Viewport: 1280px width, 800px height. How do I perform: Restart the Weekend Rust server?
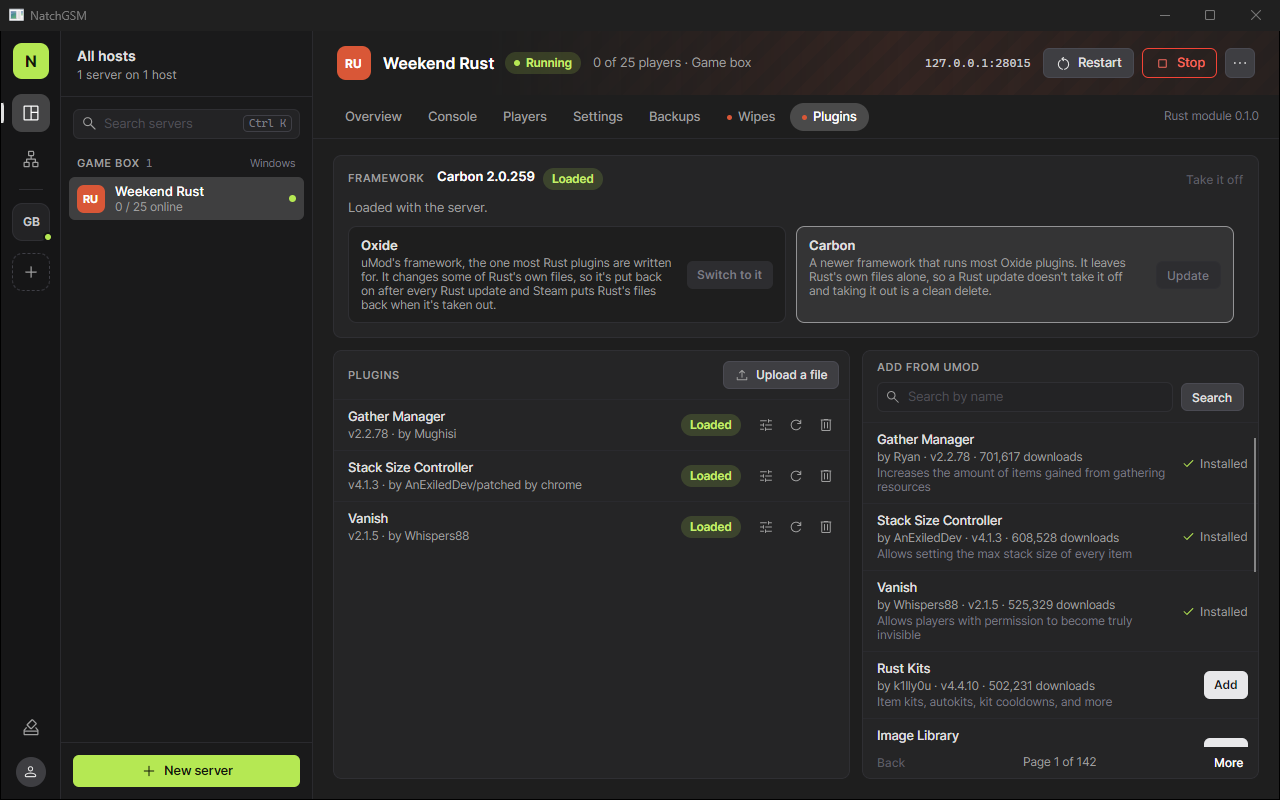coord(1089,63)
